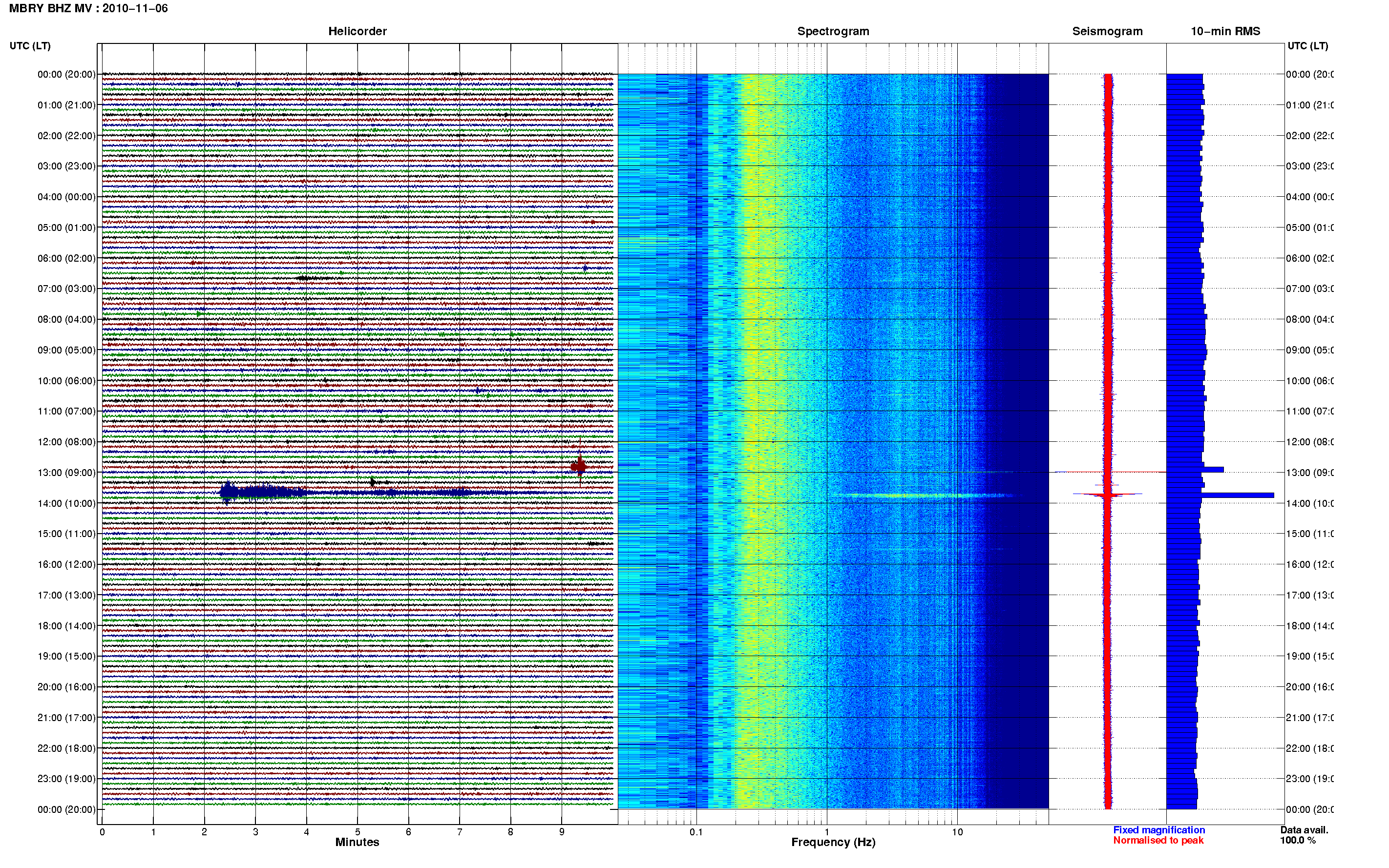Viewport: 1389px width, 868px height.
Task: Click the bright horizontal streak in the spectrogram
Action: [x=925, y=495]
